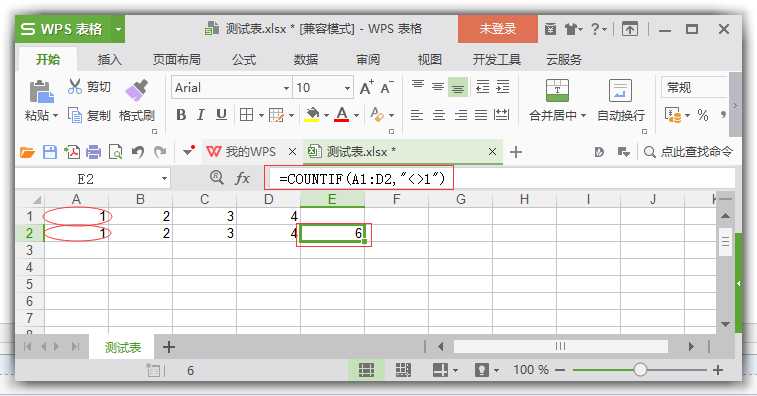Open the 审阅 ribbon tab
The image size is (757, 396).
368,59
